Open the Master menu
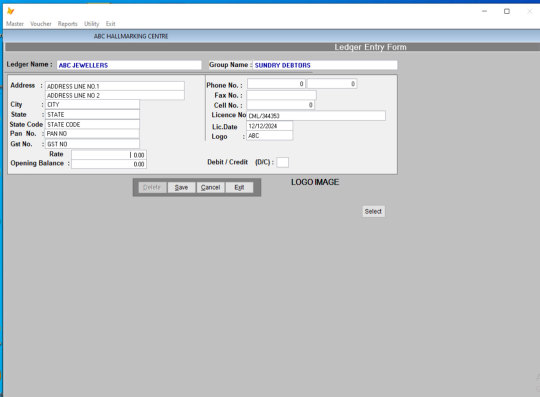The image size is (540, 397). (15, 24)
